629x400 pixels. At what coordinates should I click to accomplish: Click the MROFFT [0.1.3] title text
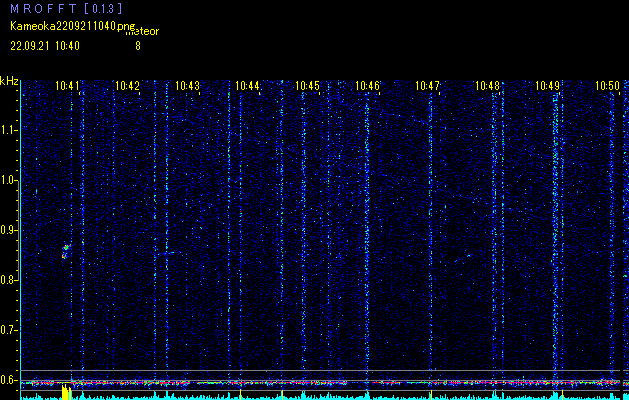pos(66,8)
